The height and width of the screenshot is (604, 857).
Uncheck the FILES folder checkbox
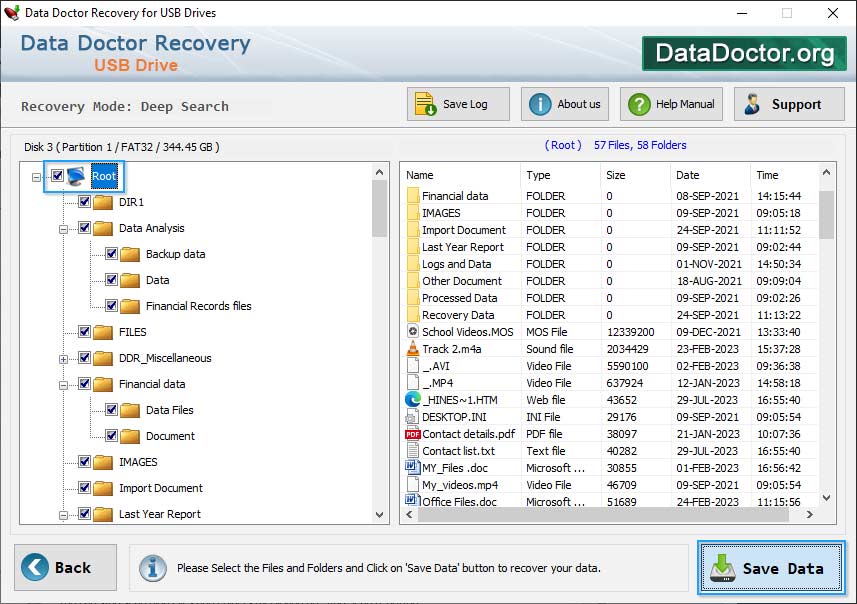pos(84,331)
